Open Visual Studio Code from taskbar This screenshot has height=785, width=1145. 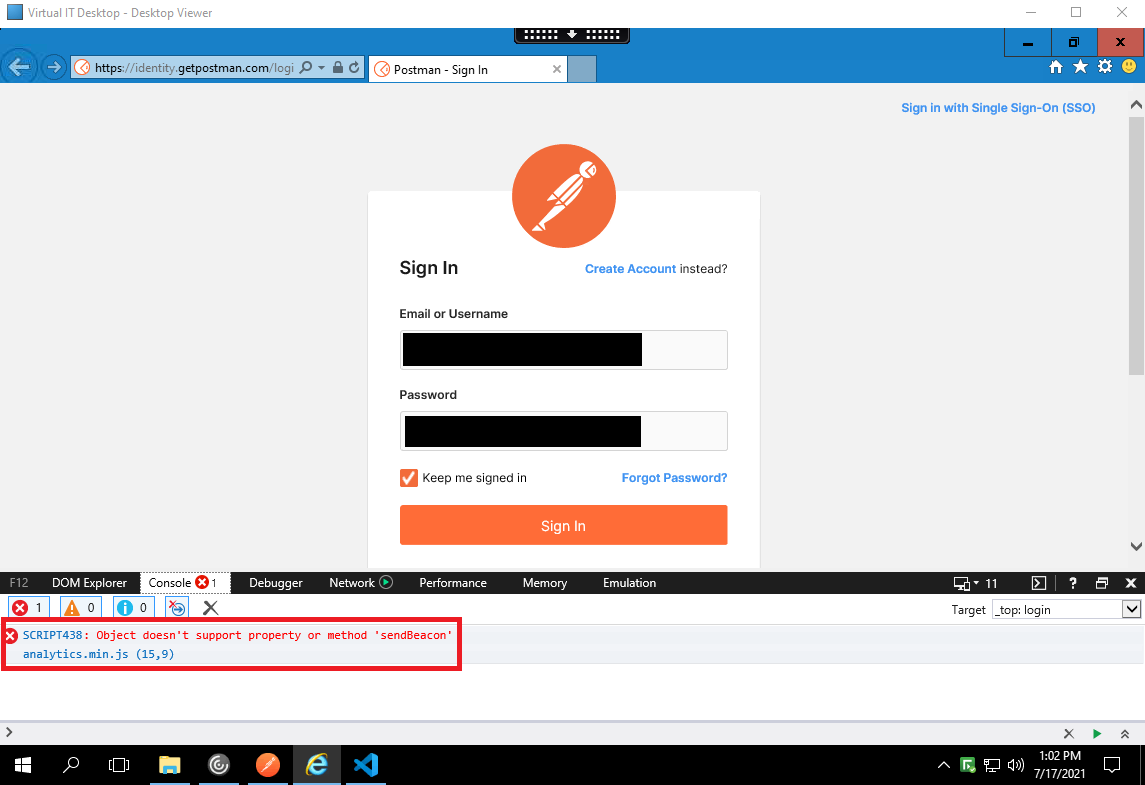point(366,765)
